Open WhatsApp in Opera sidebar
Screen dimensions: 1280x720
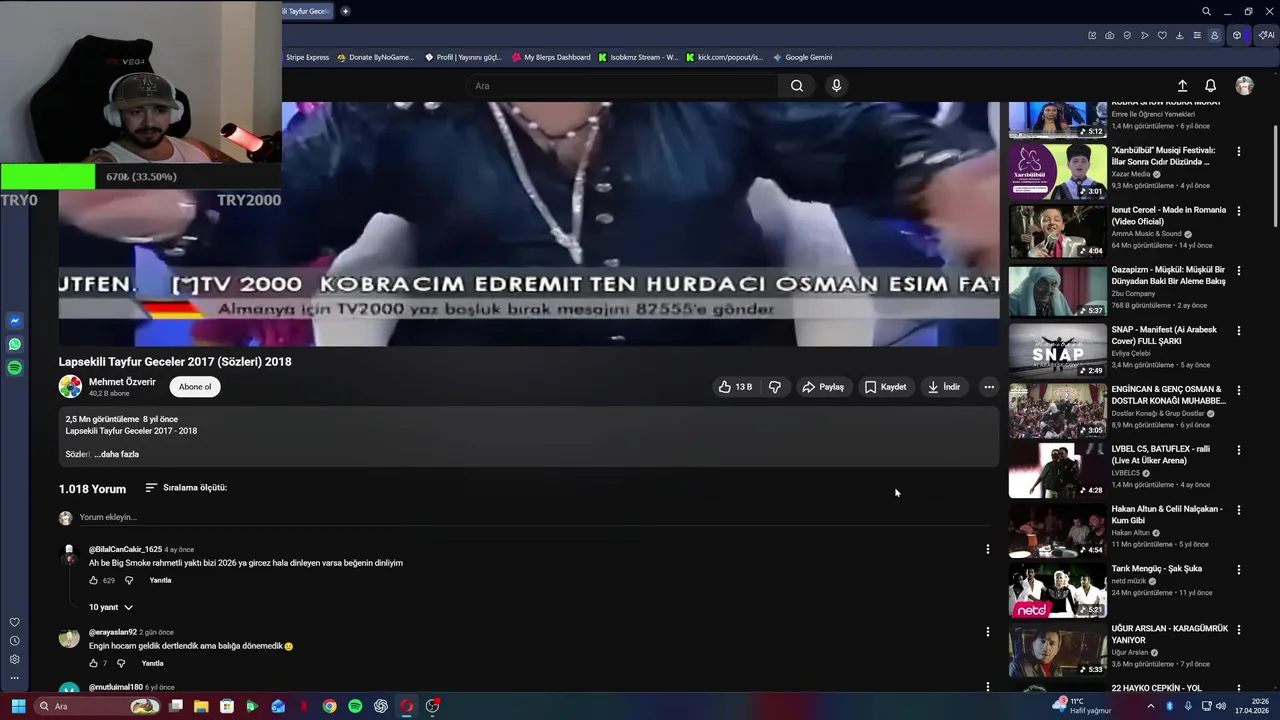[14, 344]
